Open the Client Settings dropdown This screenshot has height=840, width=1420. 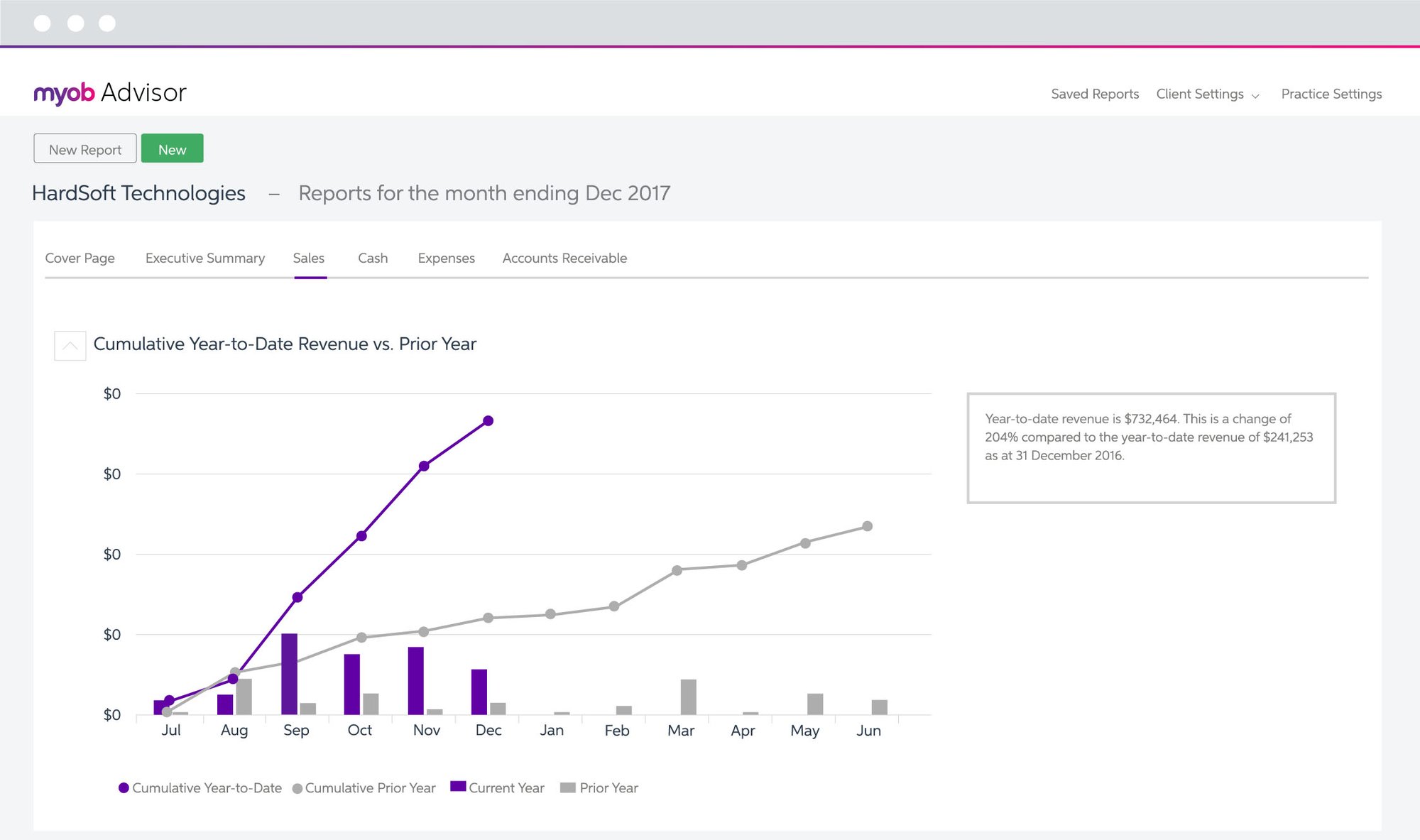[x=1200, y=94]
